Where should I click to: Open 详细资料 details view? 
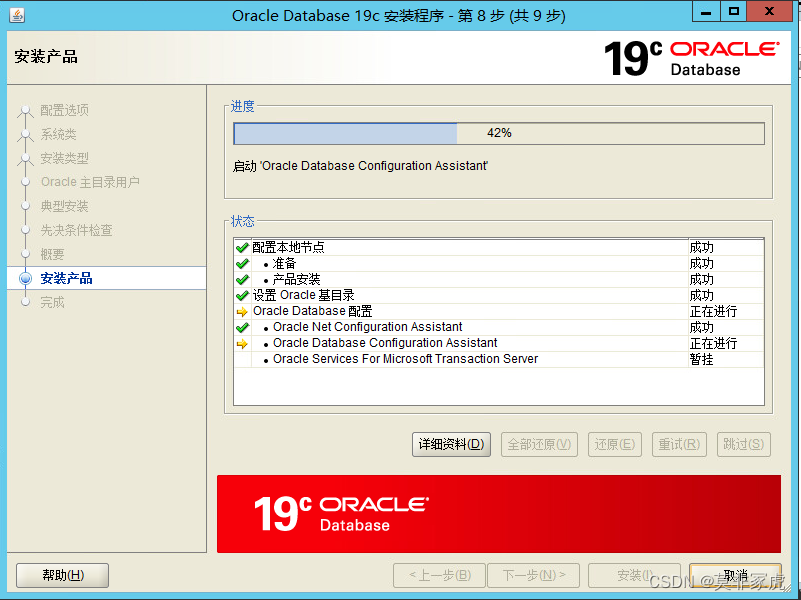pyautogui.click(x=451, y=444)
